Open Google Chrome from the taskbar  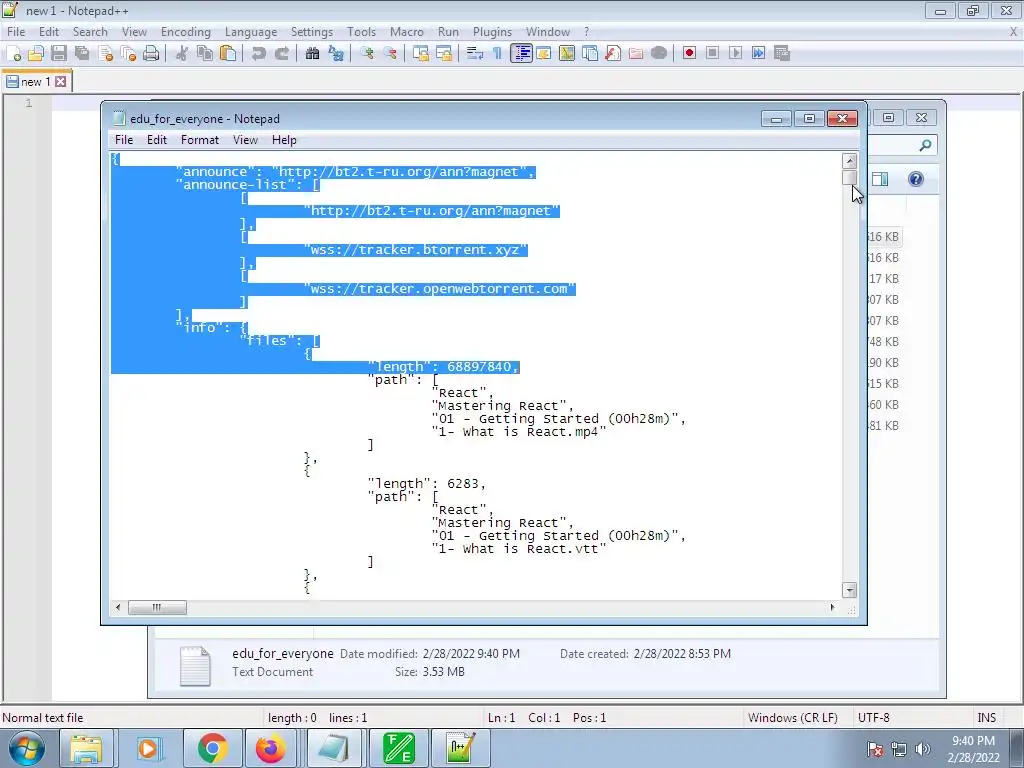[212, 748]
